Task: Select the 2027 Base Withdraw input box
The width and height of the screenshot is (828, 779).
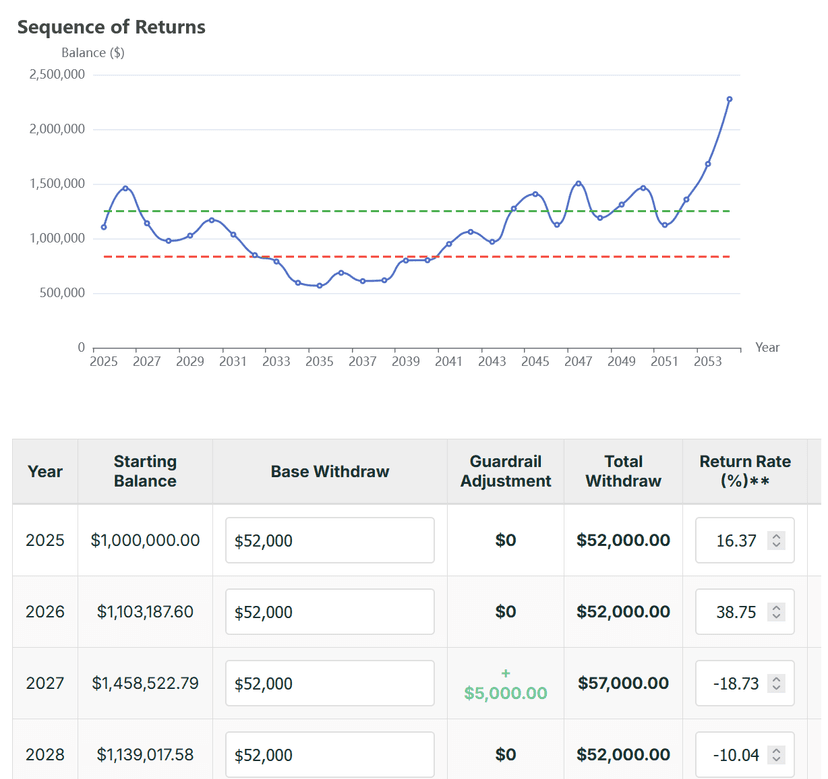Action: click(329, 684)
